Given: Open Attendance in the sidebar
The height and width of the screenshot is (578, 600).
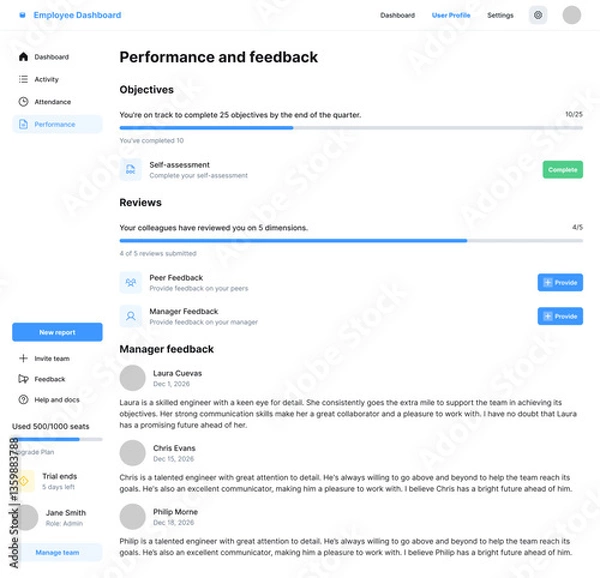Looking at the screenshot, I should 52,102.
